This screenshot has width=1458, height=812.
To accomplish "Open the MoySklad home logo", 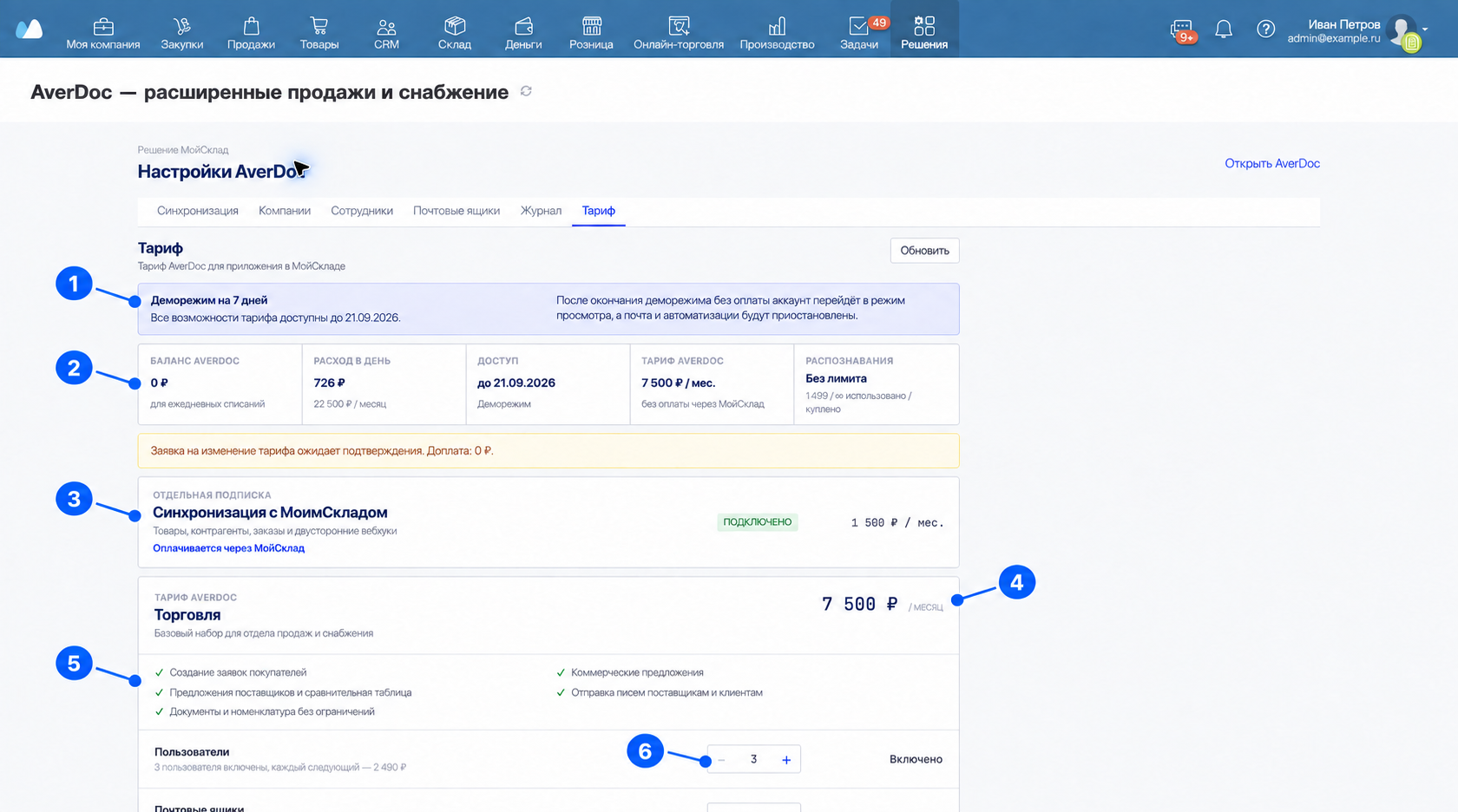I will 29,29.
